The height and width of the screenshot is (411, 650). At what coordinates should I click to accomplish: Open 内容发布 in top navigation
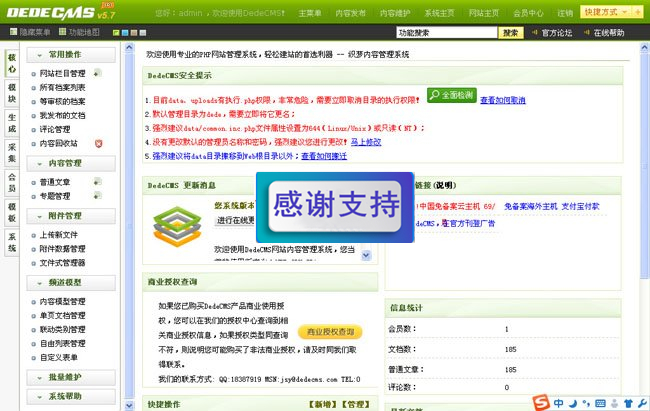click(x=351, y=13)
